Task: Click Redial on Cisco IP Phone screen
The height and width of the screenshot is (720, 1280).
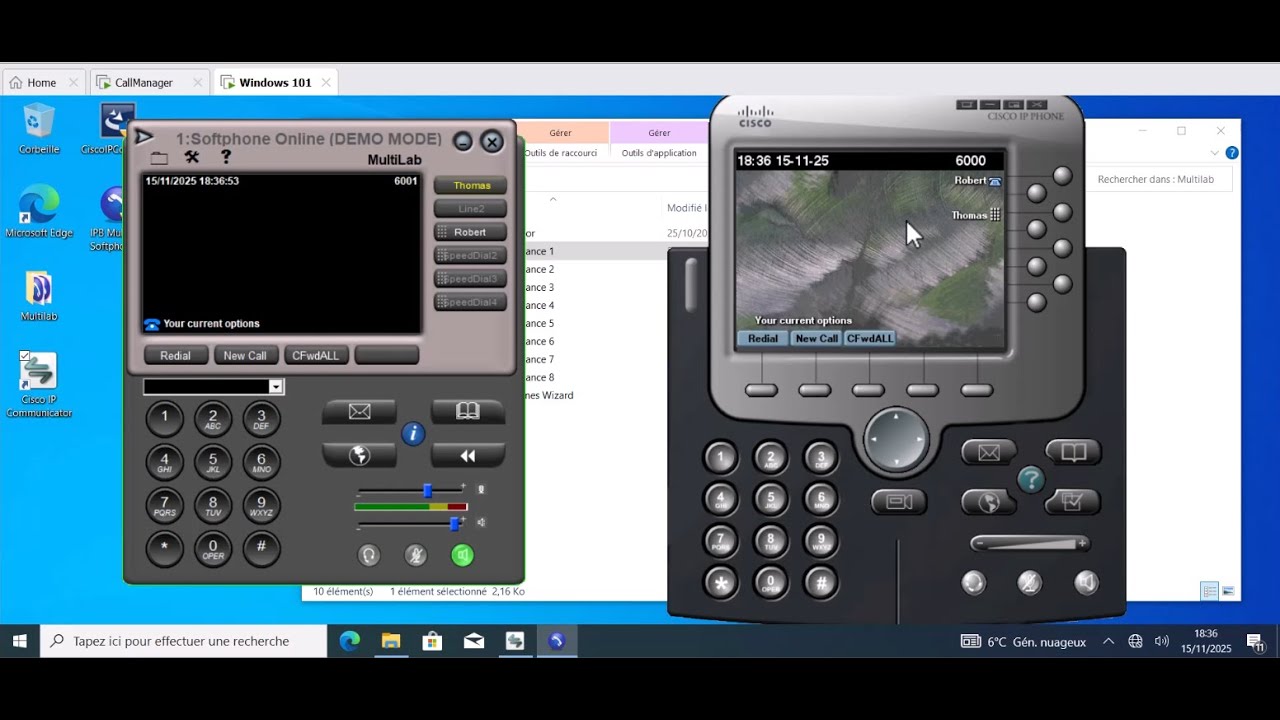Action: coord(763,339)
